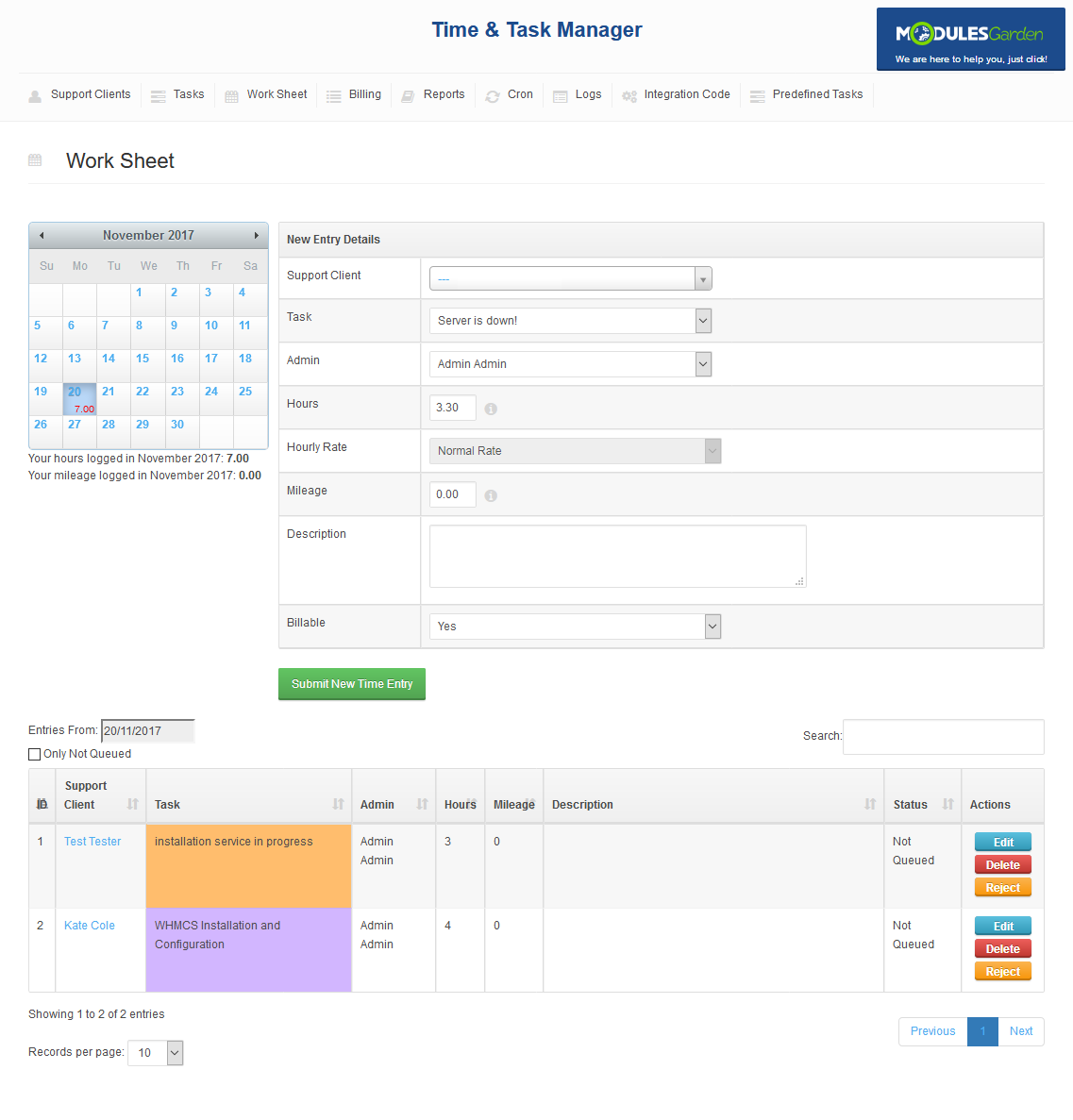Click the Description text area
Screen dimensions: 1073x1120
tap(618, 557)
